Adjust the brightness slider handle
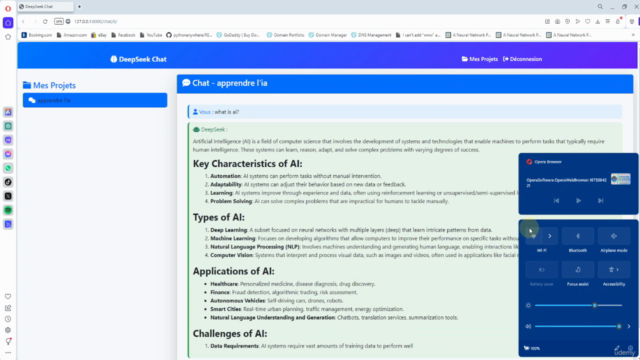The height and width of the screenshot is (360, 640). click(595, 305)
